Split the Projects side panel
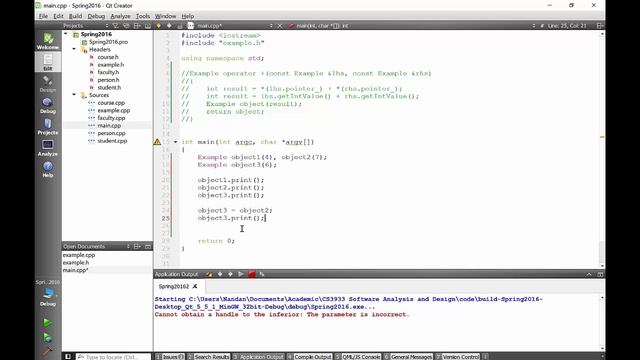The height and width of the screenshot is (360, 640). pyautogui.click(x=137, y=26)
